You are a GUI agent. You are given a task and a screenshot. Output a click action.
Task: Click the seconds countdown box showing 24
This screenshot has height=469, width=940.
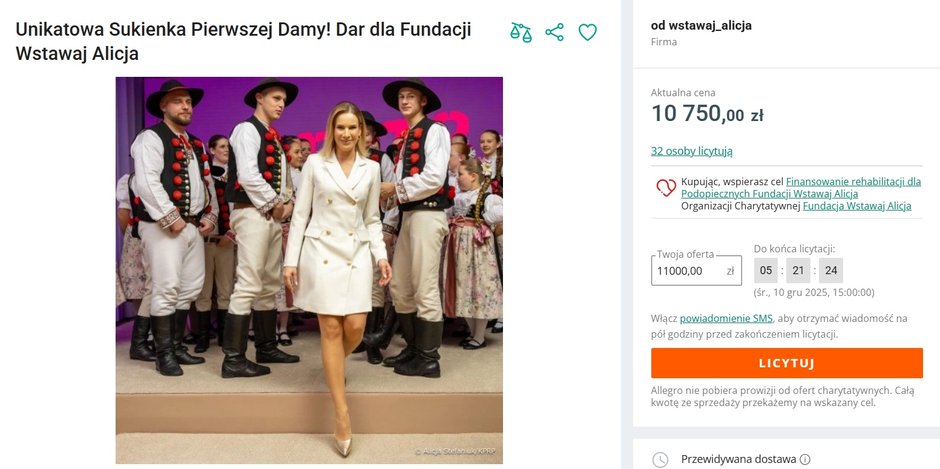831,270
